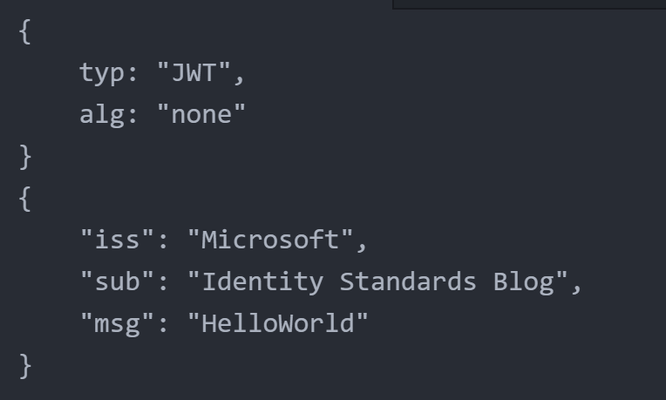666x400 pixels.
Task: Click the word Standards in sub value
Action: 408,281
